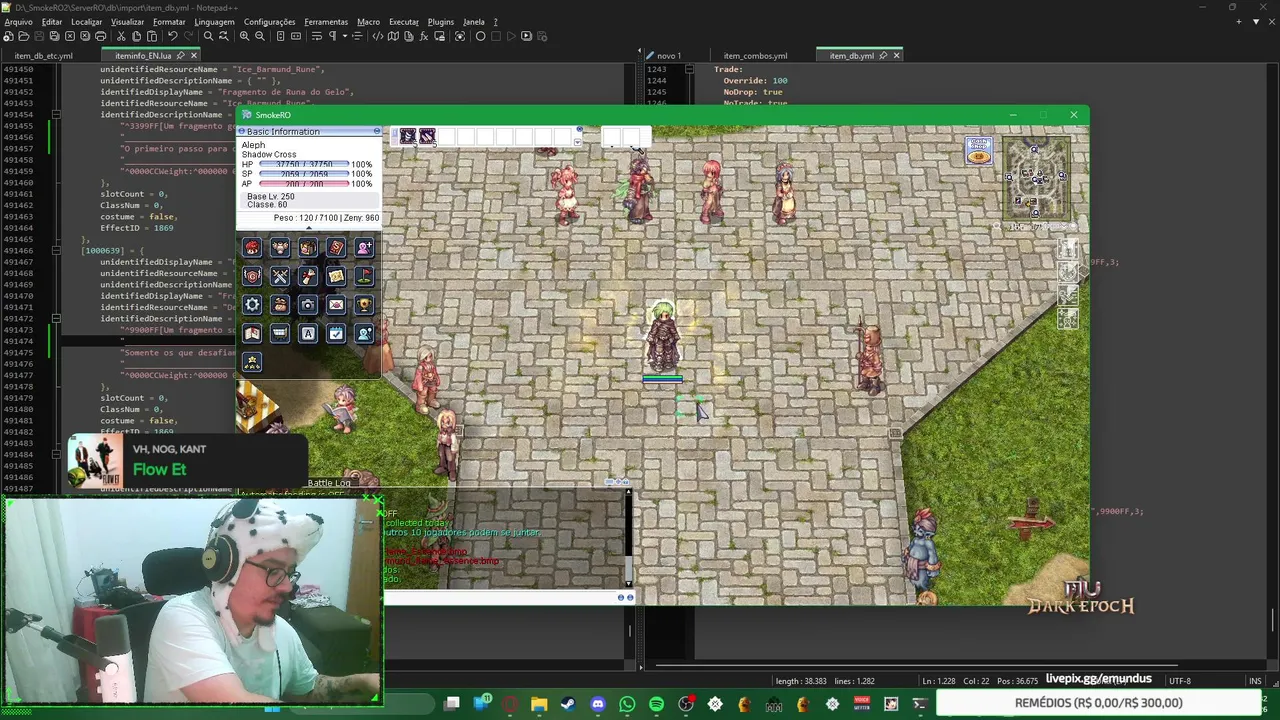Open the guild emblem G icon
The height and width of the screenshot is (720, 1280).
pos(252,276)
